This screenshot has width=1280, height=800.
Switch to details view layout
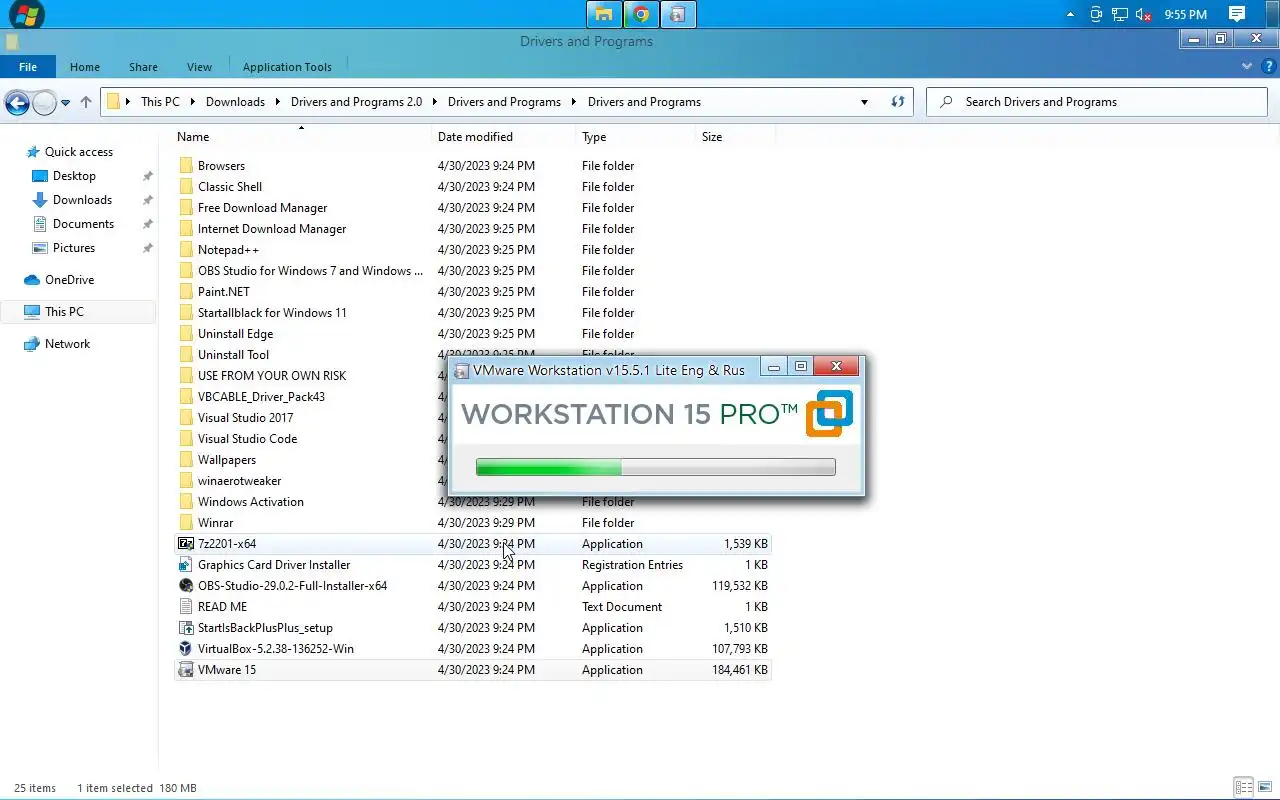click(x=1243, y=788)
